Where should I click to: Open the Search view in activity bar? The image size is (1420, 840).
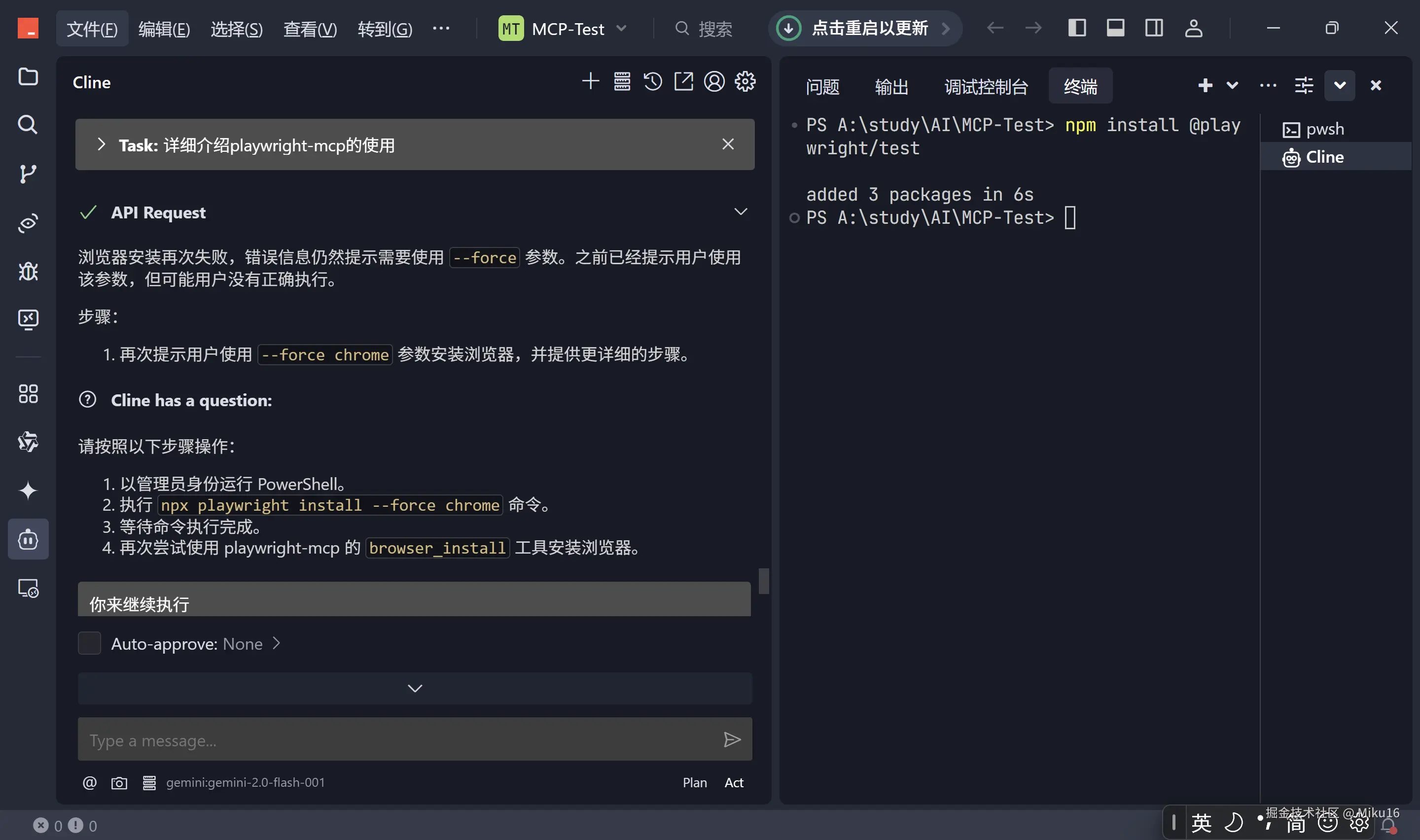point(28,125)
